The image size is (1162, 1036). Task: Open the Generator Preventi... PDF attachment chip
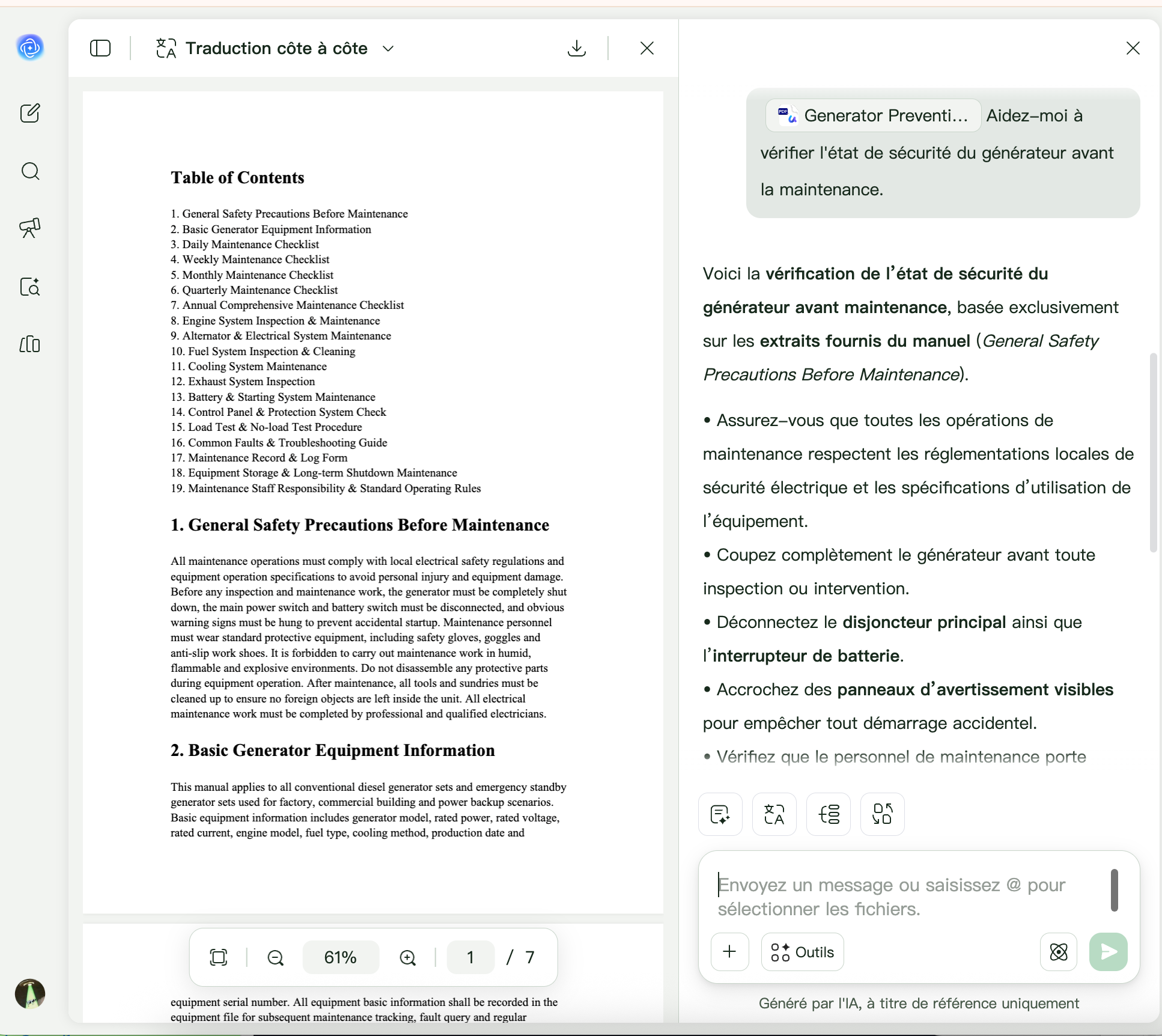point(873,115)
